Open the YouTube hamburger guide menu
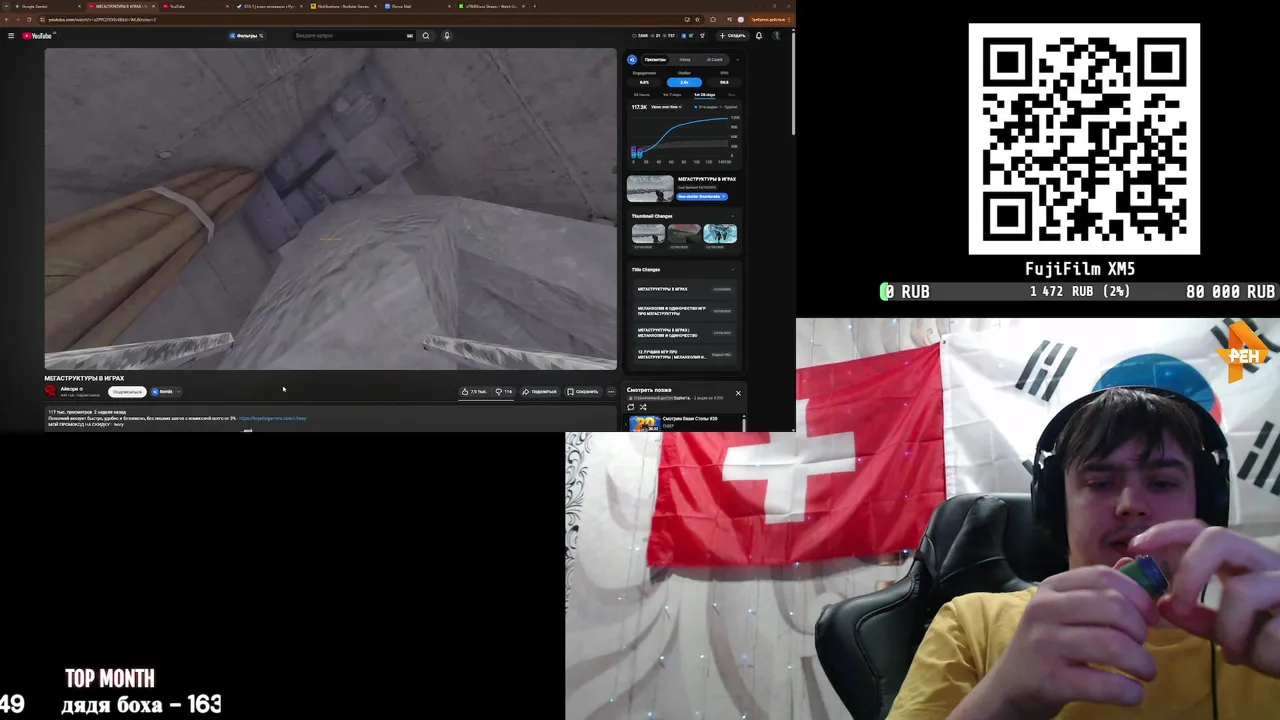Screen dimensions: 1280x720 pyautogui.click(x=11, y=36)
